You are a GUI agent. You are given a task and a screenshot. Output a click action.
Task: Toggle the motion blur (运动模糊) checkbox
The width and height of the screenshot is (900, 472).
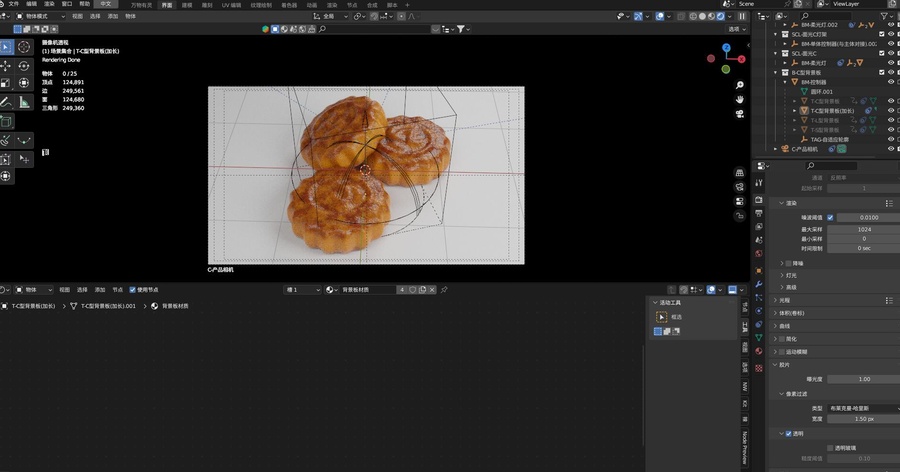pos(782,352)
